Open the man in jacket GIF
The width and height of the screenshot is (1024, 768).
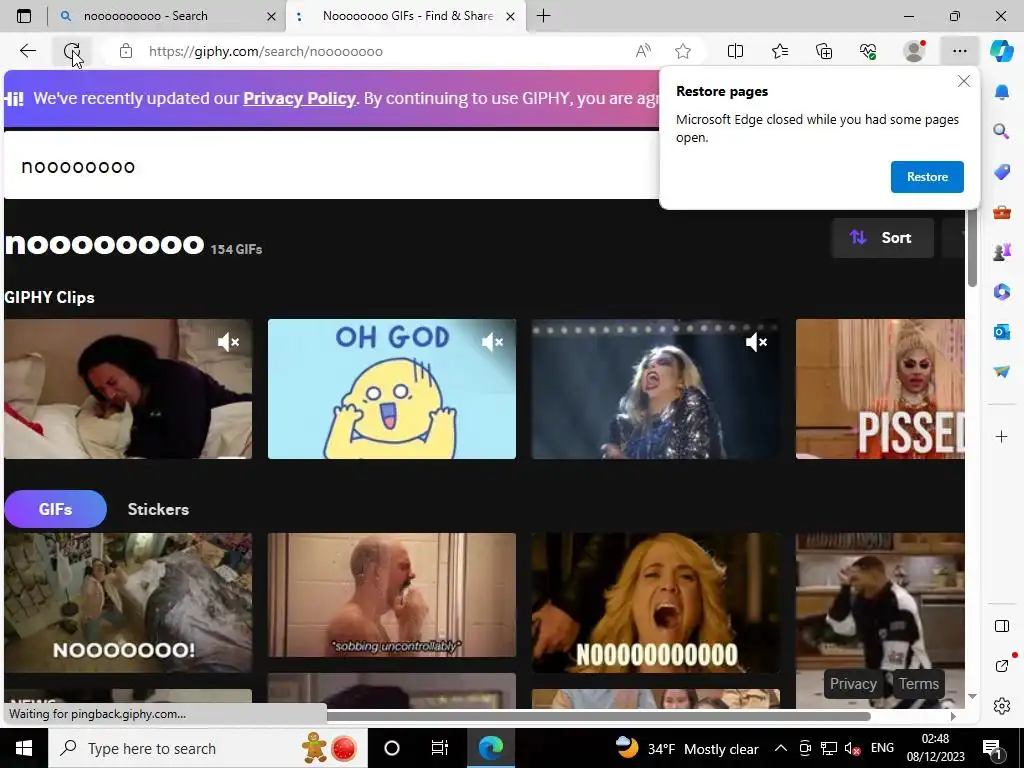[880, 620]
